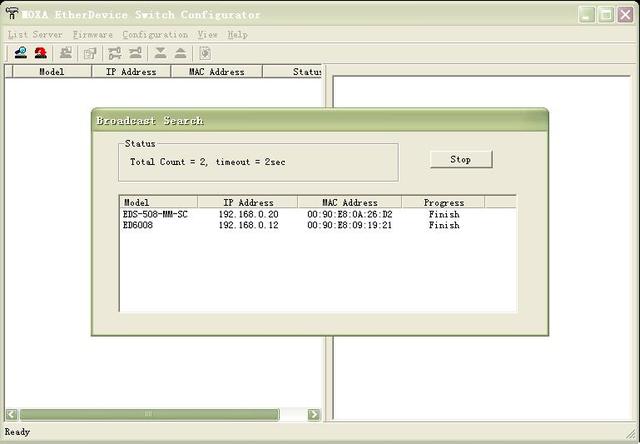Click the red Search by IP toolbar icon
Screen dimensions: 640x444
(40, 53)
